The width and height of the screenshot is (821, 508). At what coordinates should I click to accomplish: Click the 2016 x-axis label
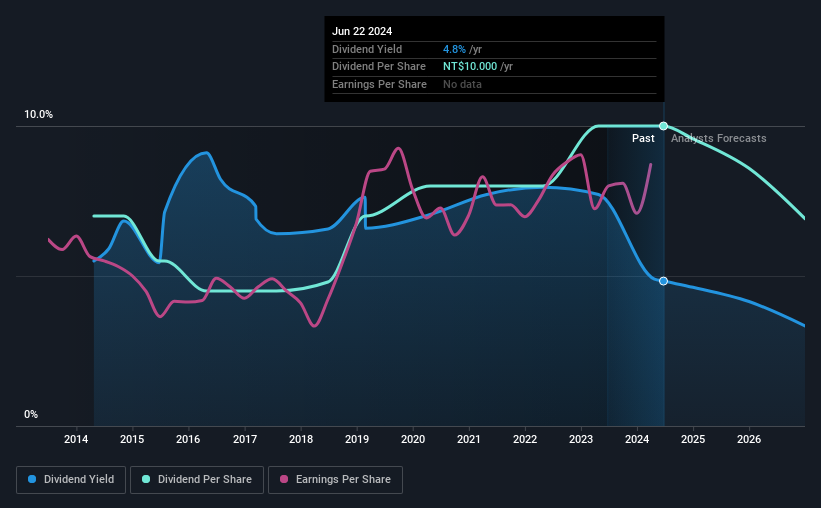coord(188,439)
